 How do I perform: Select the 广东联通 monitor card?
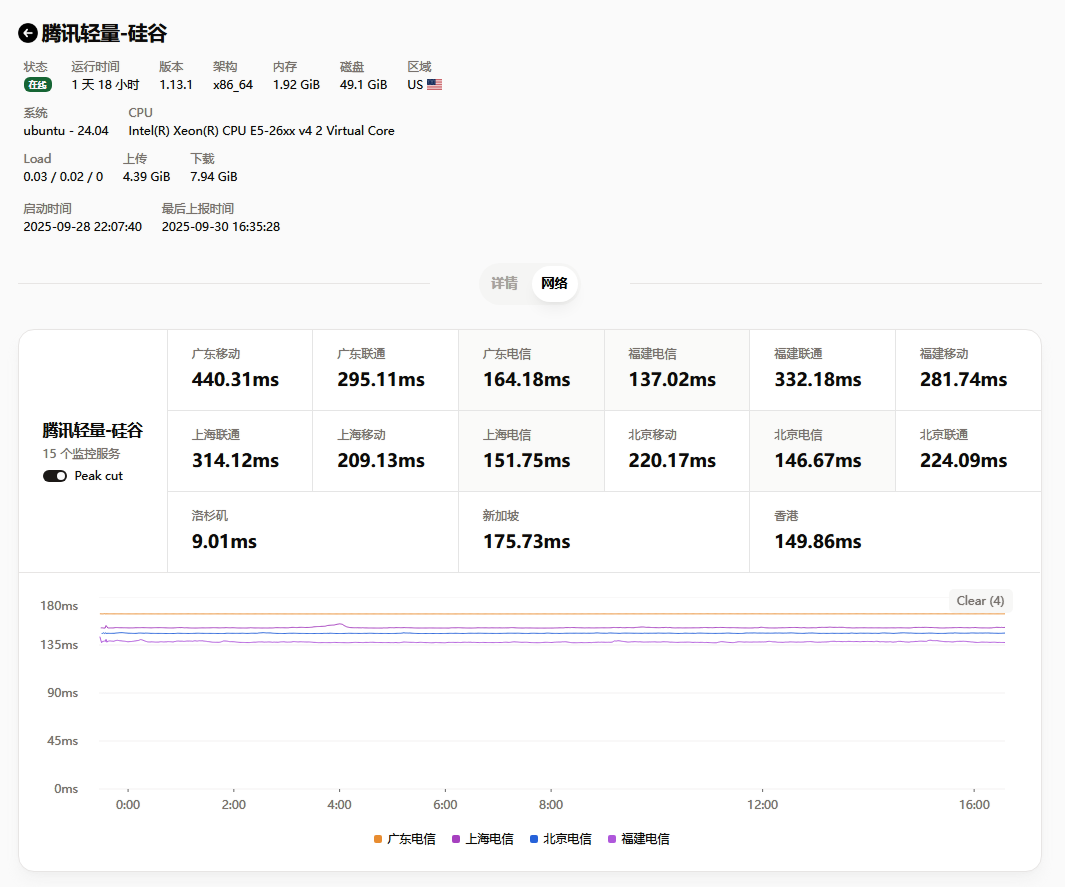(x=385, y=370)
